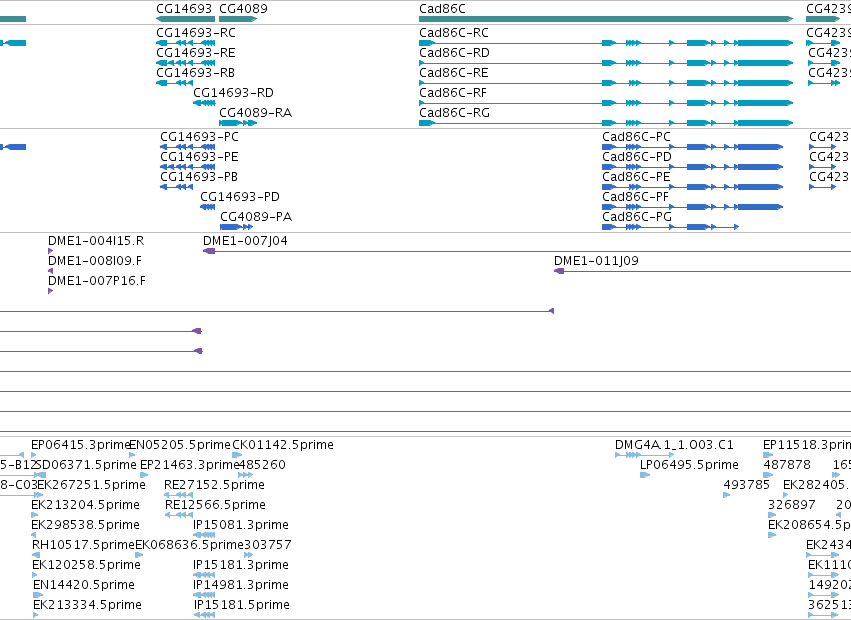Click protein CG14693-PB label
Screen dimensions: 851x620
coord(199,177)
